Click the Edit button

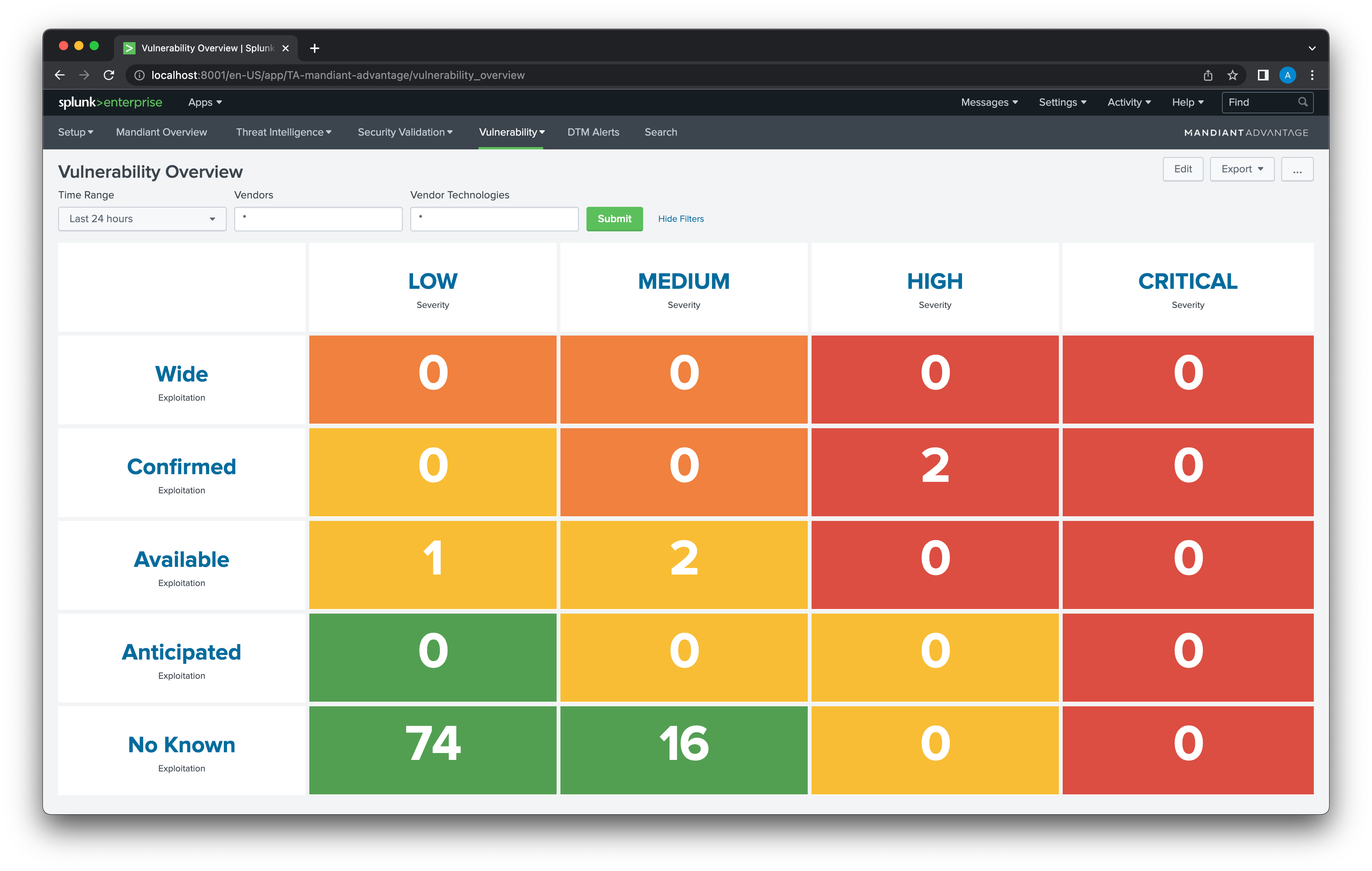pos(1183,169)
